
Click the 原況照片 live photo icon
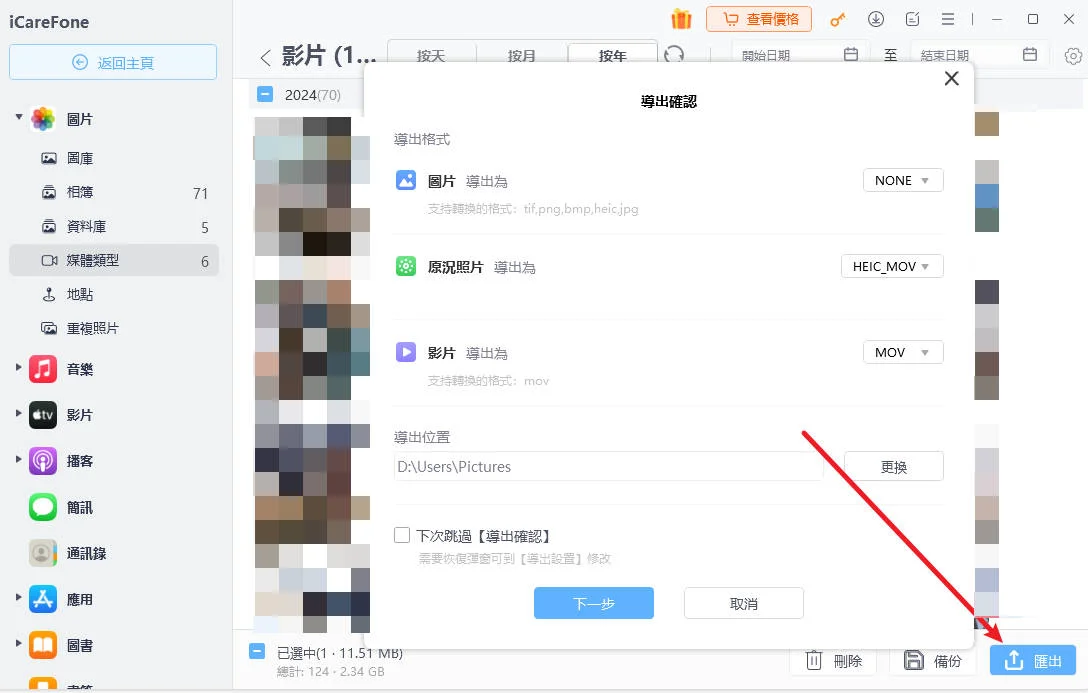click(x=406, y=266)
